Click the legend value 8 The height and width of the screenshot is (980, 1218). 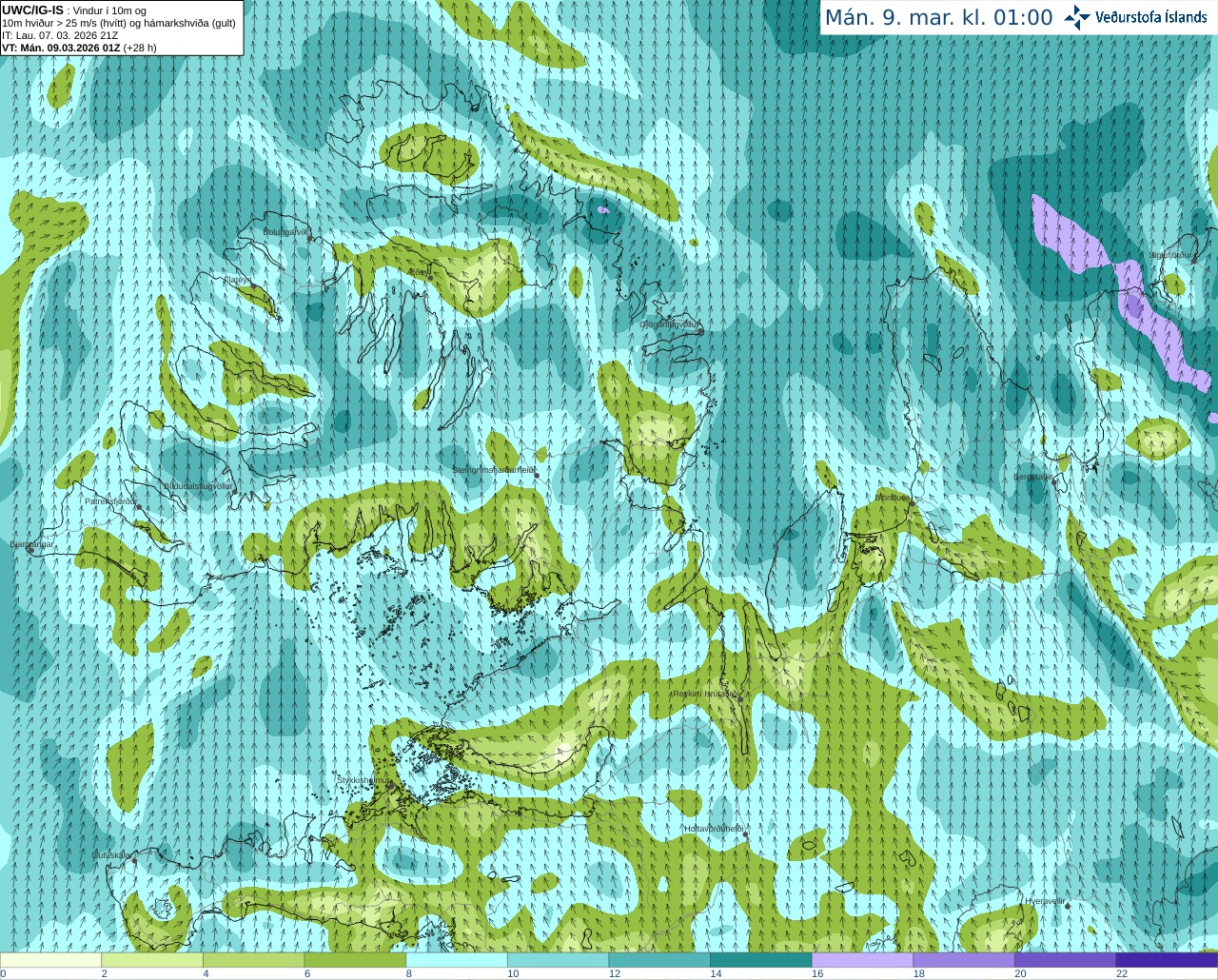[407, 973]
